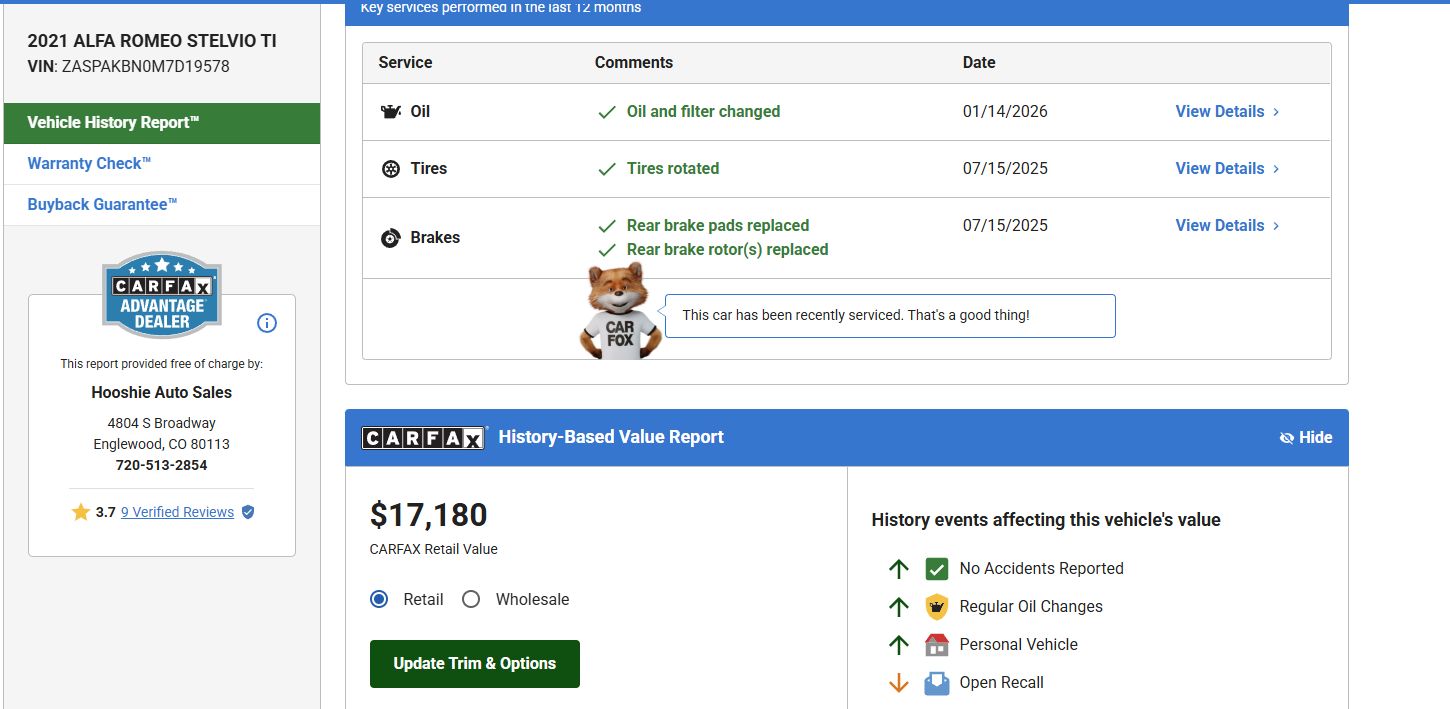Click the brakes disc icon

click(x=391, y=238)
